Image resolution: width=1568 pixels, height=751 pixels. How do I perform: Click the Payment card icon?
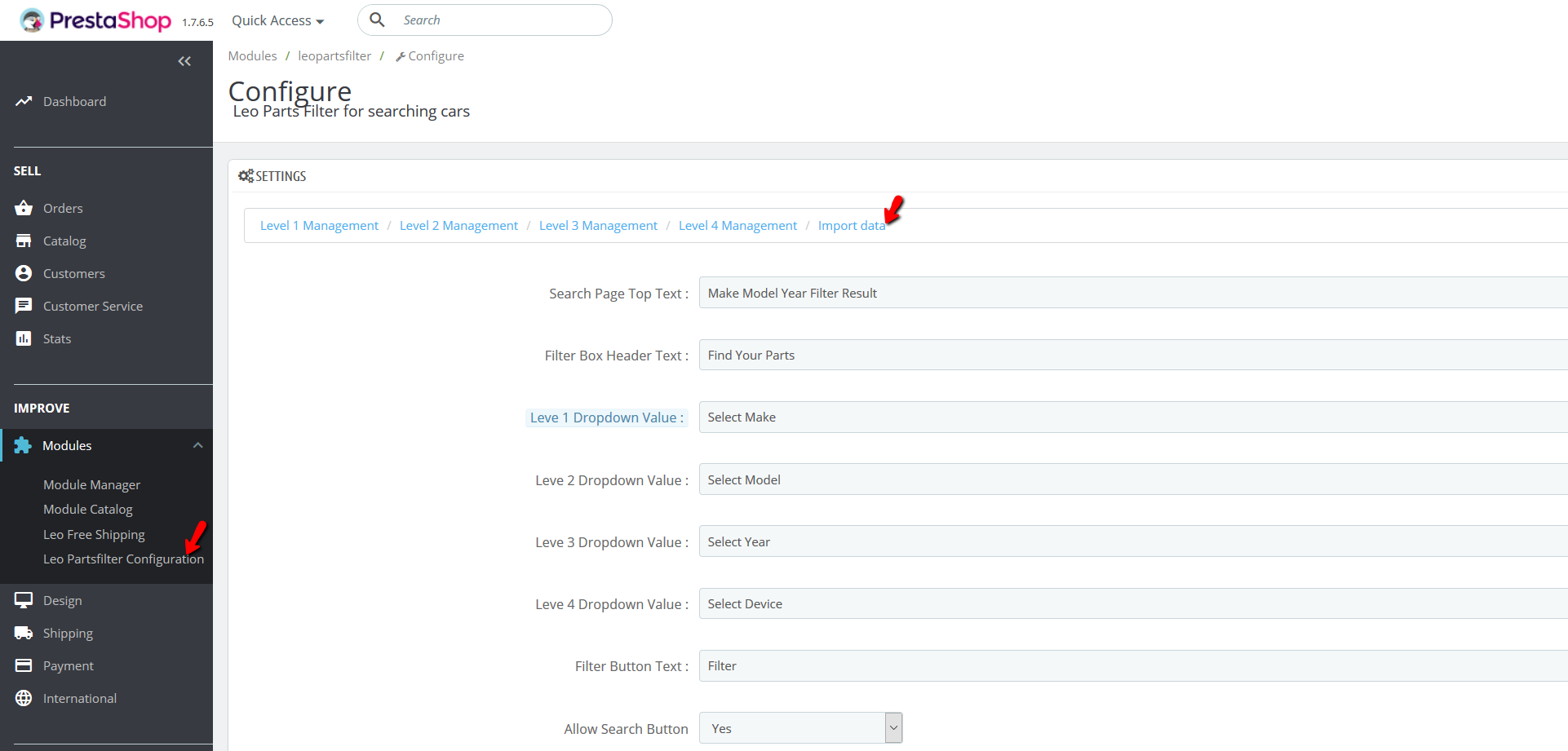pyautogui.click(x=24, y=665)
